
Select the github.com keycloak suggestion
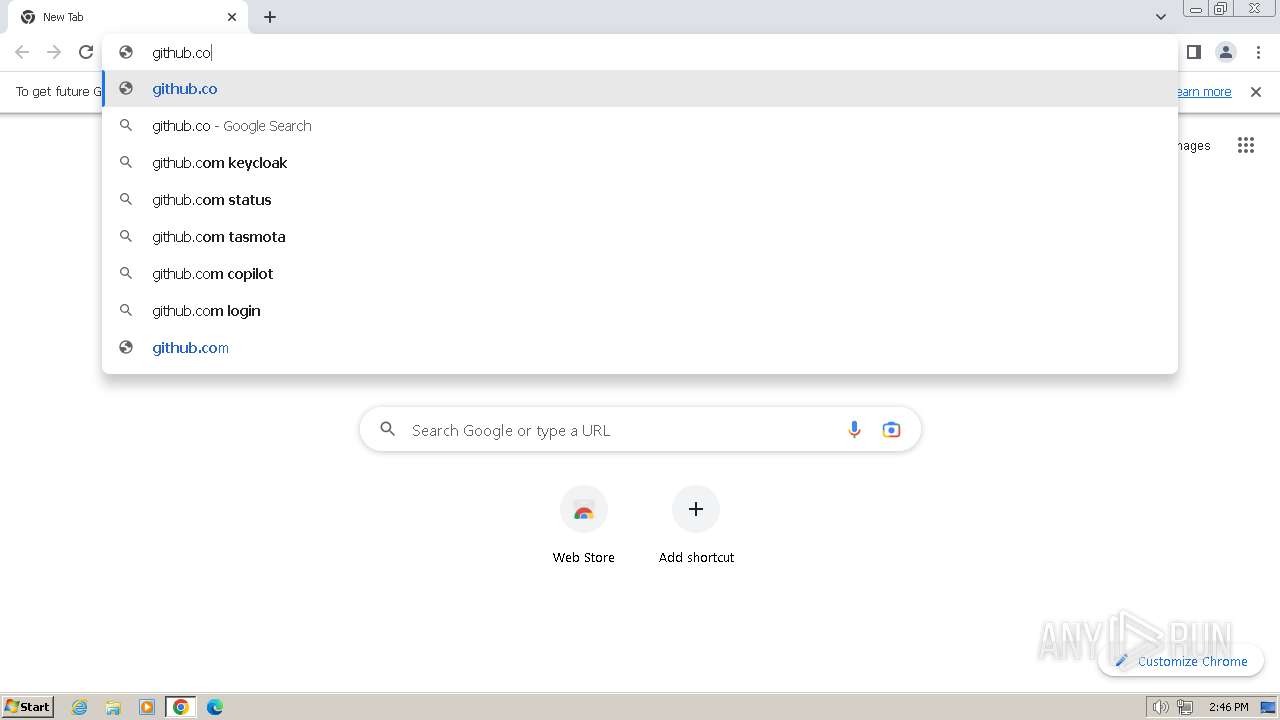(x=220, y=163)
